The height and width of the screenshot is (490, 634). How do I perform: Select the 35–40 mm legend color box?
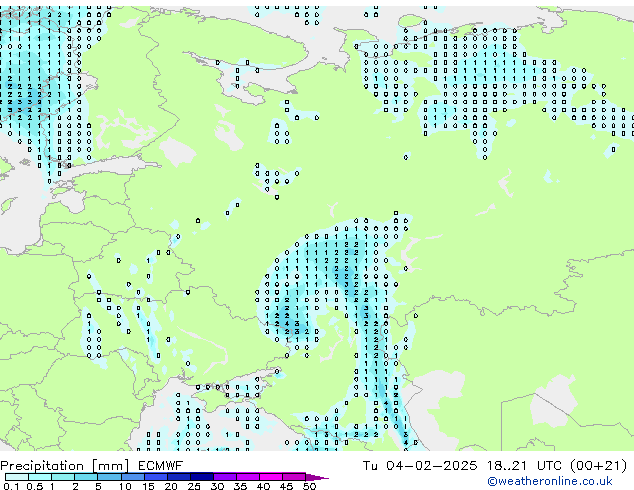click(248, 477)
